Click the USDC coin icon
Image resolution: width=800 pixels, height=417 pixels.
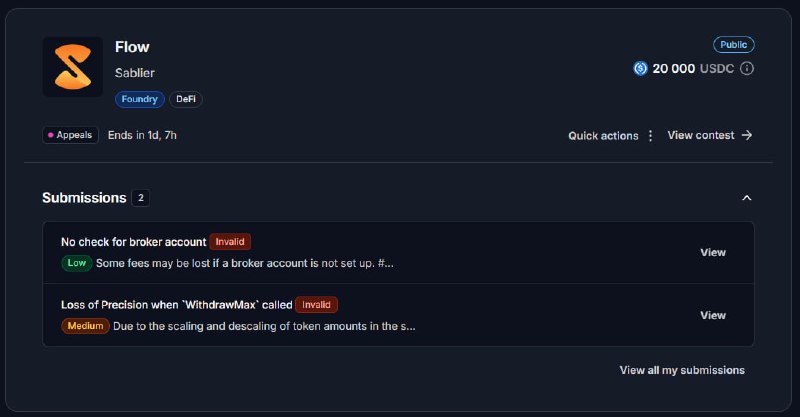(640, 68)
